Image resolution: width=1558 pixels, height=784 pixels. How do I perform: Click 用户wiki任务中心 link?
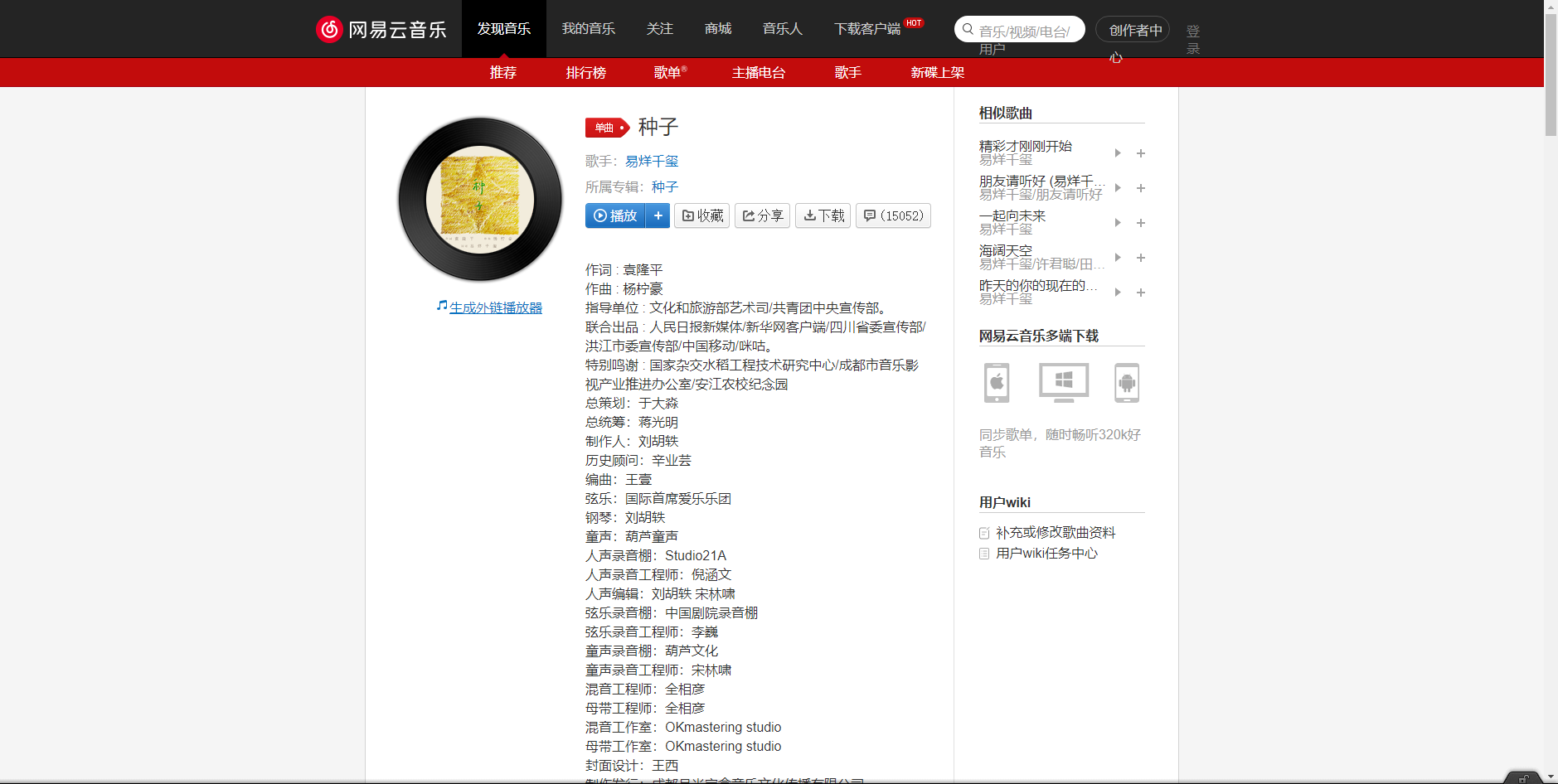(x=1046, y=554)
